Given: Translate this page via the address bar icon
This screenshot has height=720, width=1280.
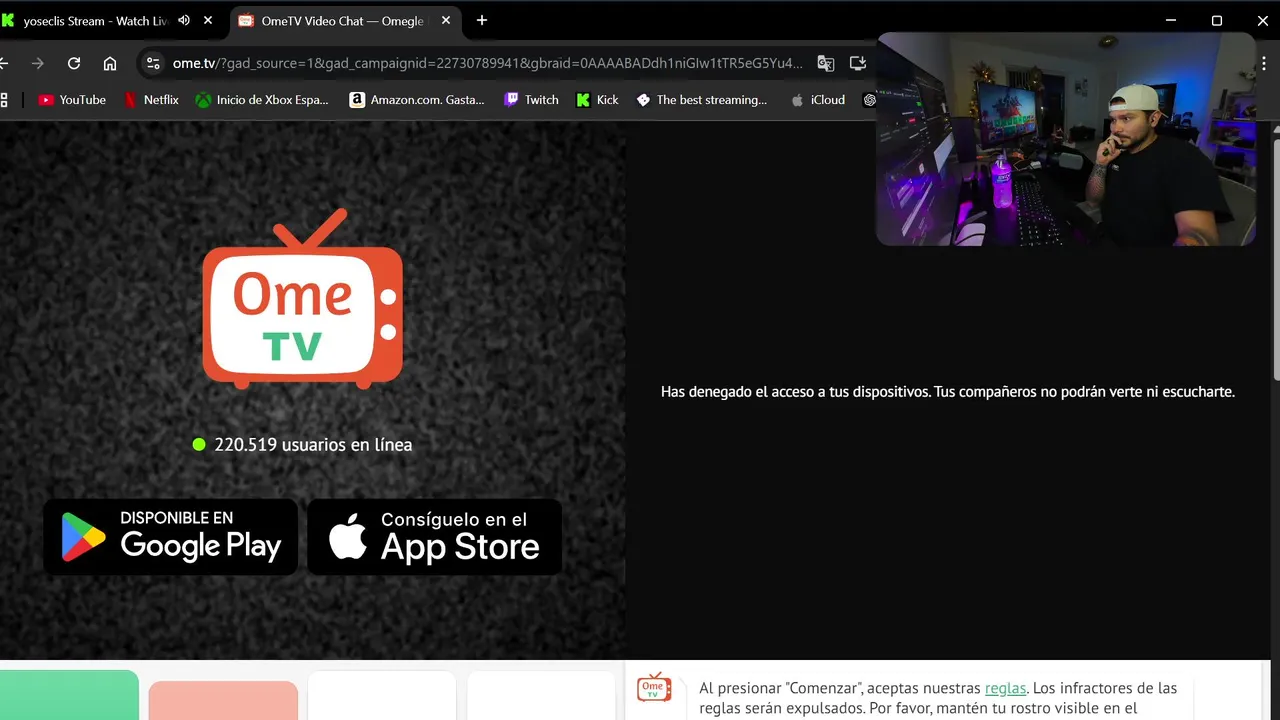Looking at the screenshot, I should point(826,63).
